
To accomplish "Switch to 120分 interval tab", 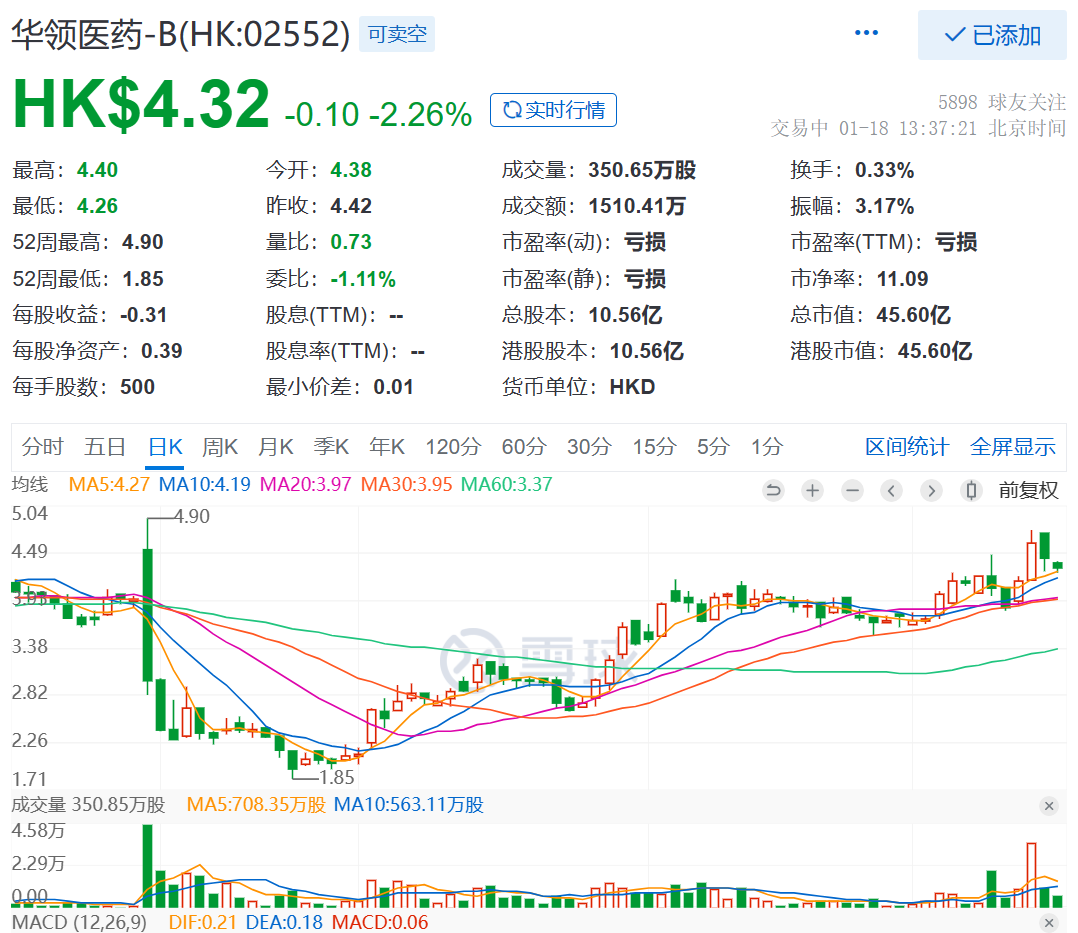I will [x=453, y=447].
